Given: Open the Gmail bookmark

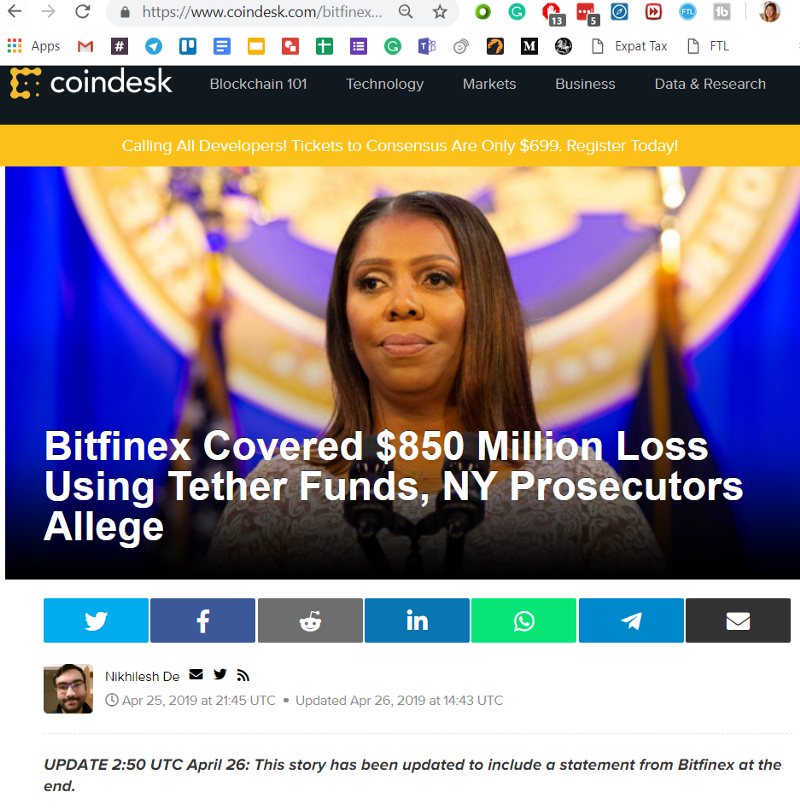Looking at the screenshot, I should pyautogui.click(x=85, y=46).
